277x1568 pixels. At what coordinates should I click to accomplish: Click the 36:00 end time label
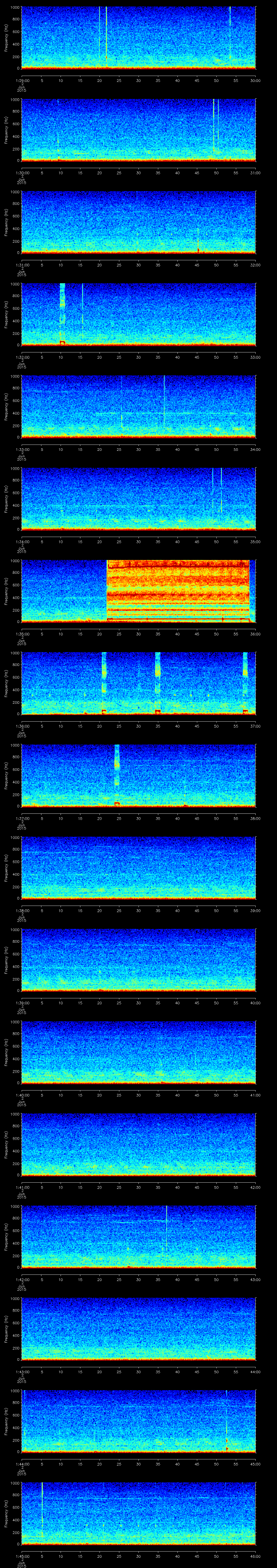coord(255,634)
